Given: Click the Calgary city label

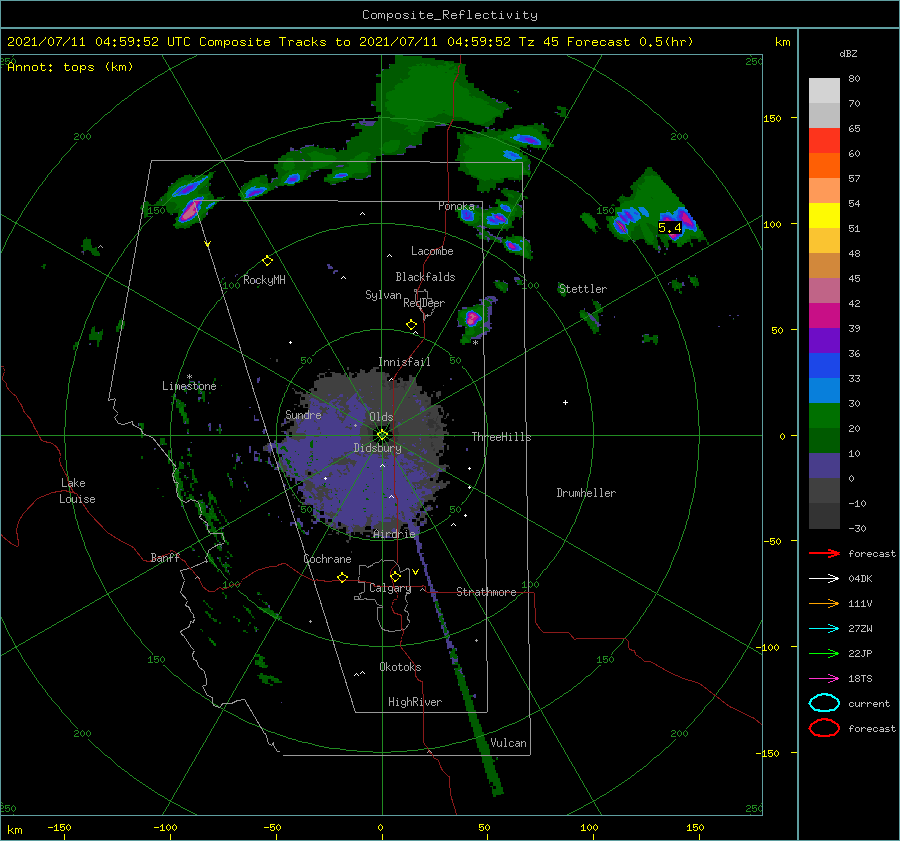Looking at the screenshot, I should pos(390,588).
